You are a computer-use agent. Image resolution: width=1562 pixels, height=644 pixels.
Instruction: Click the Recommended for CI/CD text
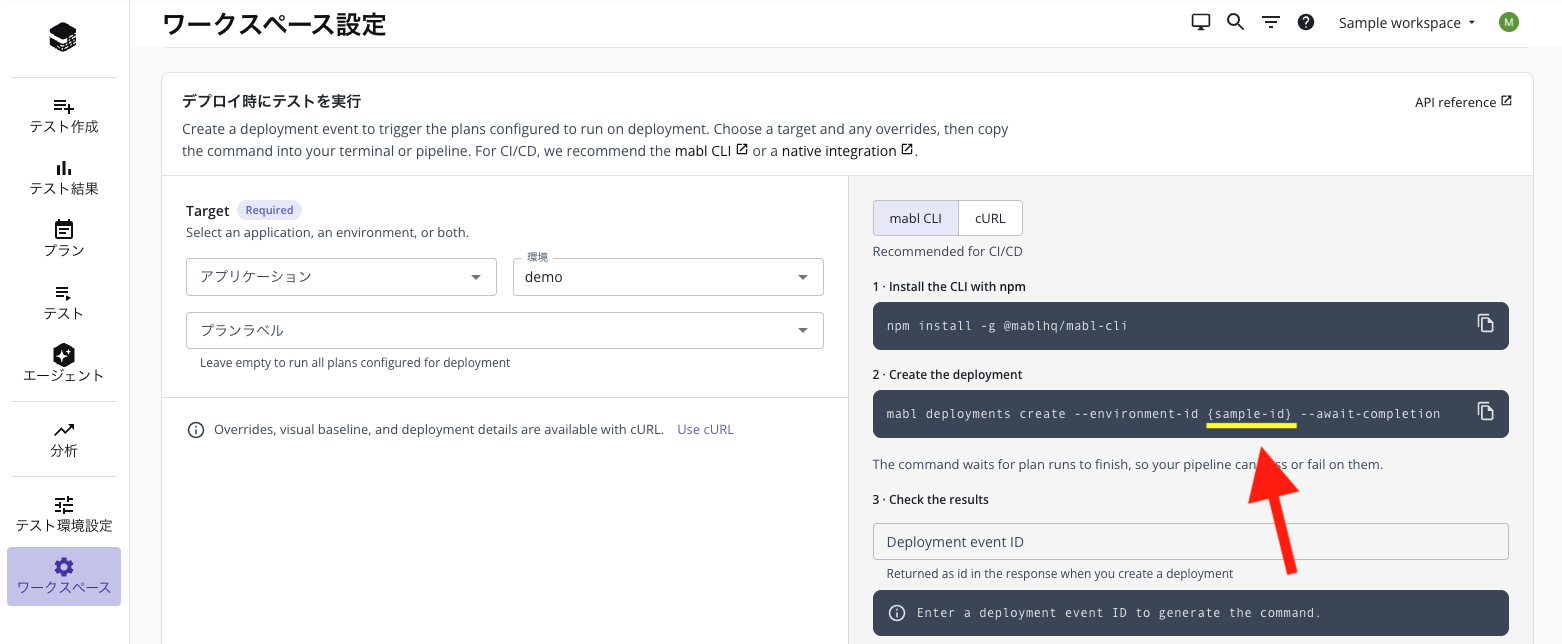947,252
